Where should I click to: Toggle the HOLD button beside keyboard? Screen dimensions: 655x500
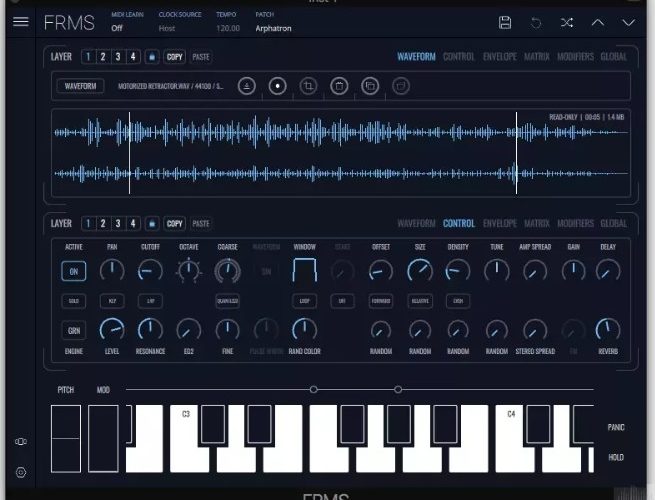pyautogui.click(x=616, y=457)
